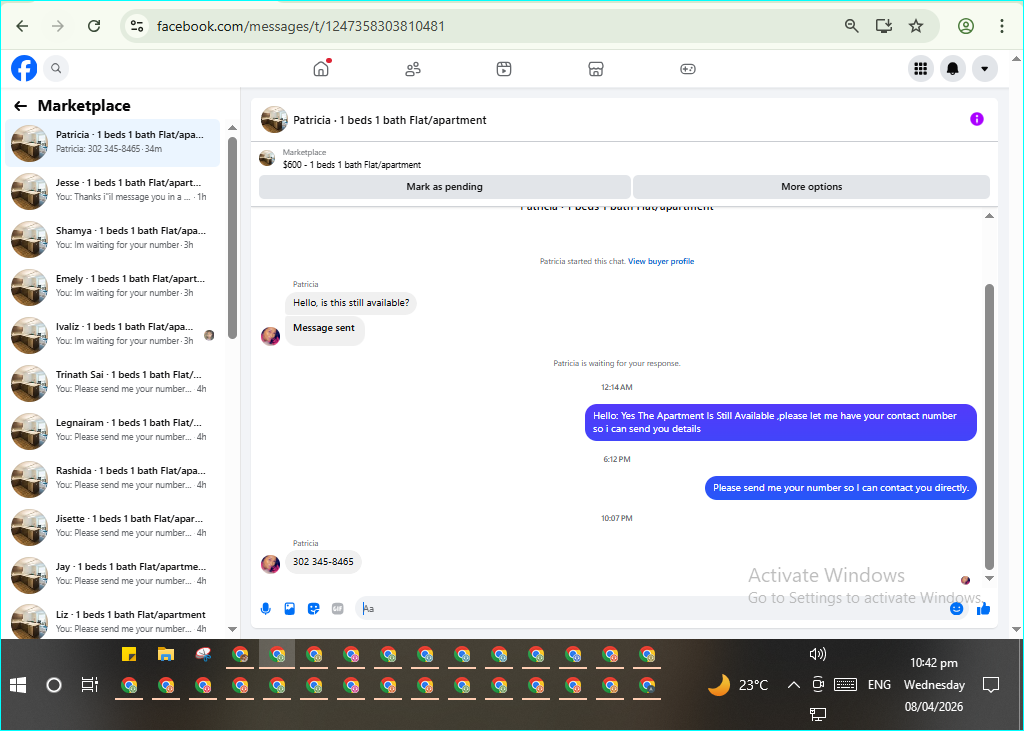The image size is (1024, 731).
Task: Bookmark this page with star
Action: click(x=916, y=26)
